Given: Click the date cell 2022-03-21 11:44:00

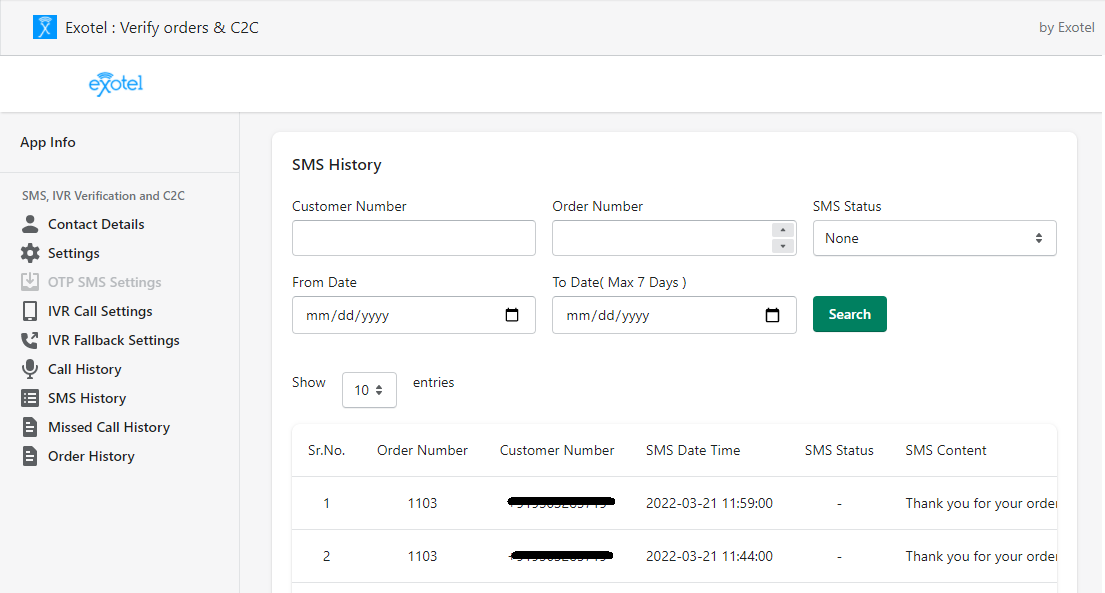Looking at the screenshot, I should pyautogui.click(x=709, y=556).
